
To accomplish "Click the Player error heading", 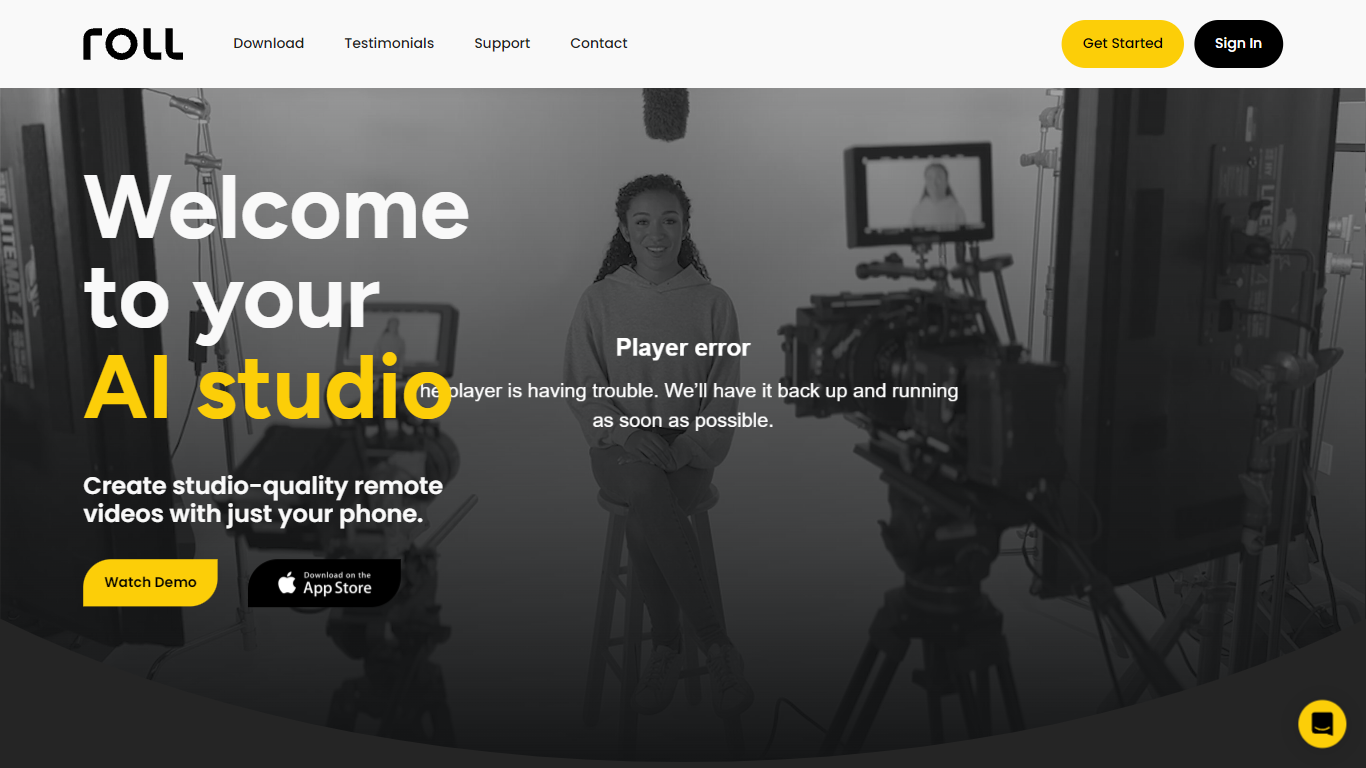I will point(683,347).
